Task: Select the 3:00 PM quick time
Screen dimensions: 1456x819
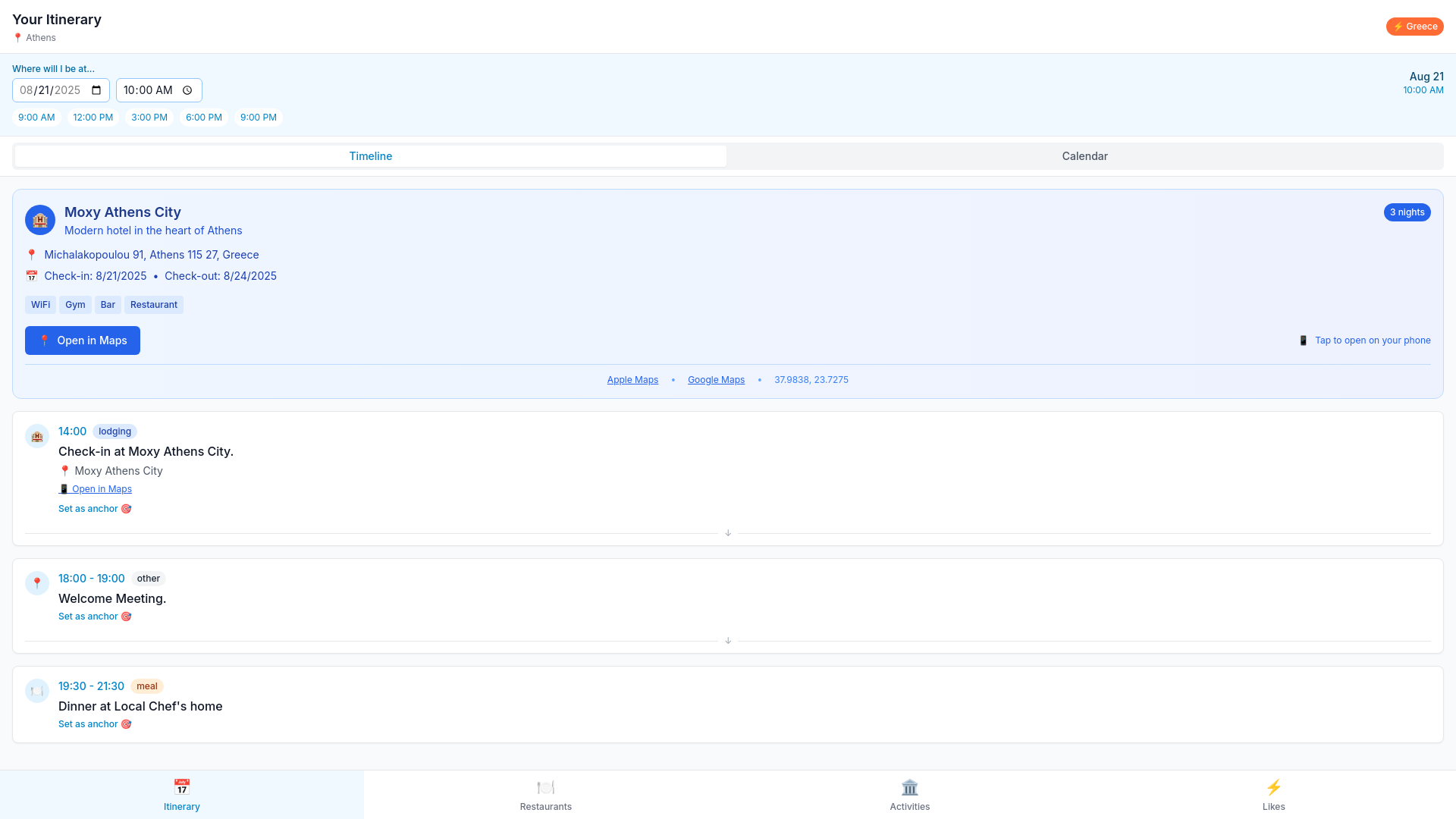Action: click(149, 118)
